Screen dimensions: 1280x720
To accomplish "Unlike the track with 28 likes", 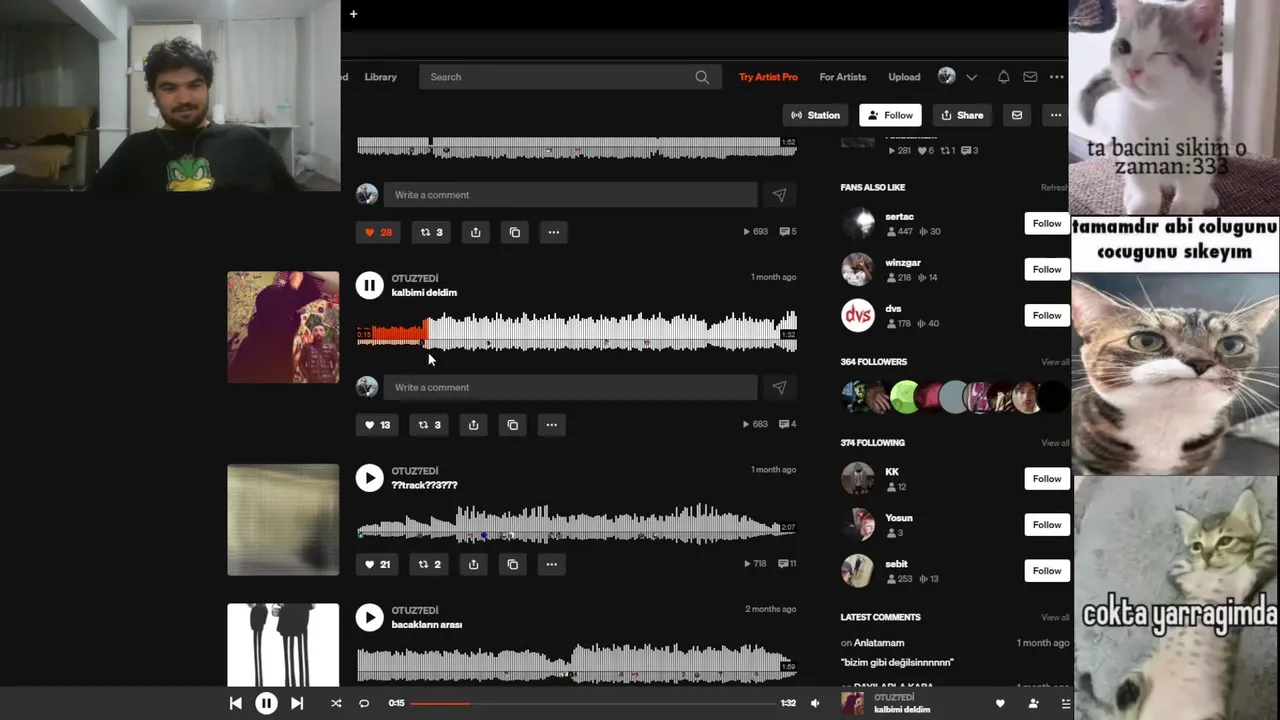I will click(378, 232).
